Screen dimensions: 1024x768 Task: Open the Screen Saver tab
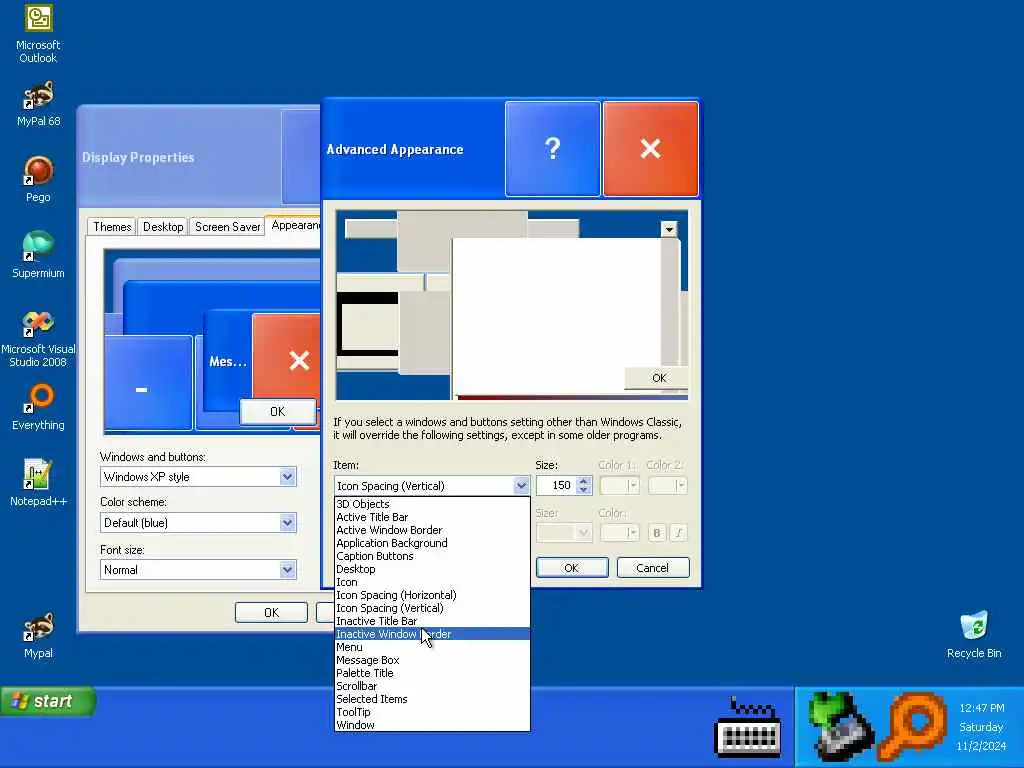tap(227, 227)
